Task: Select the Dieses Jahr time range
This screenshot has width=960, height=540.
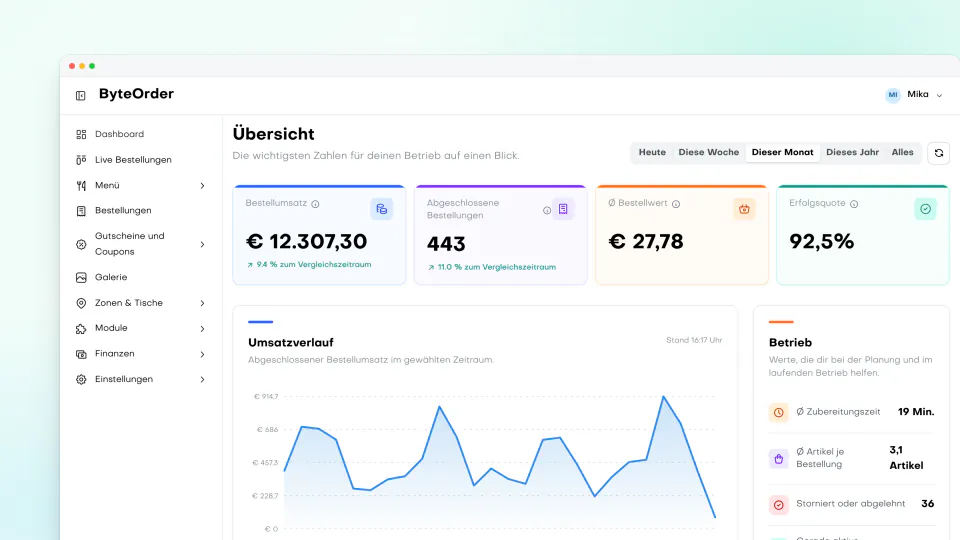Action: pyautogui.click(x=852, y=152)
